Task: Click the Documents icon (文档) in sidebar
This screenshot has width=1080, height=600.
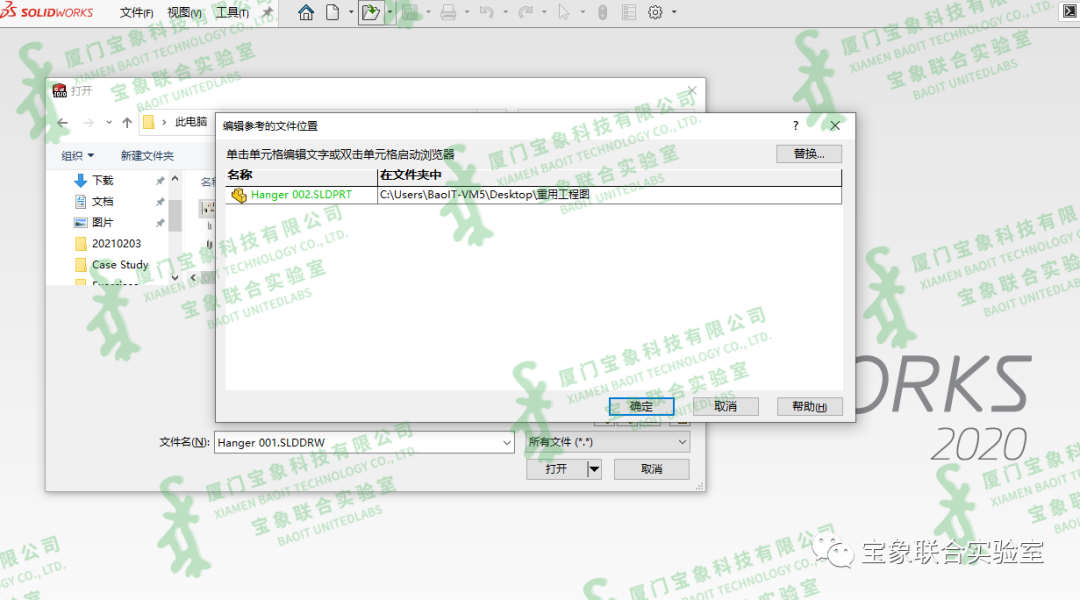Action: pyautogui.click(x=80, y=201)
